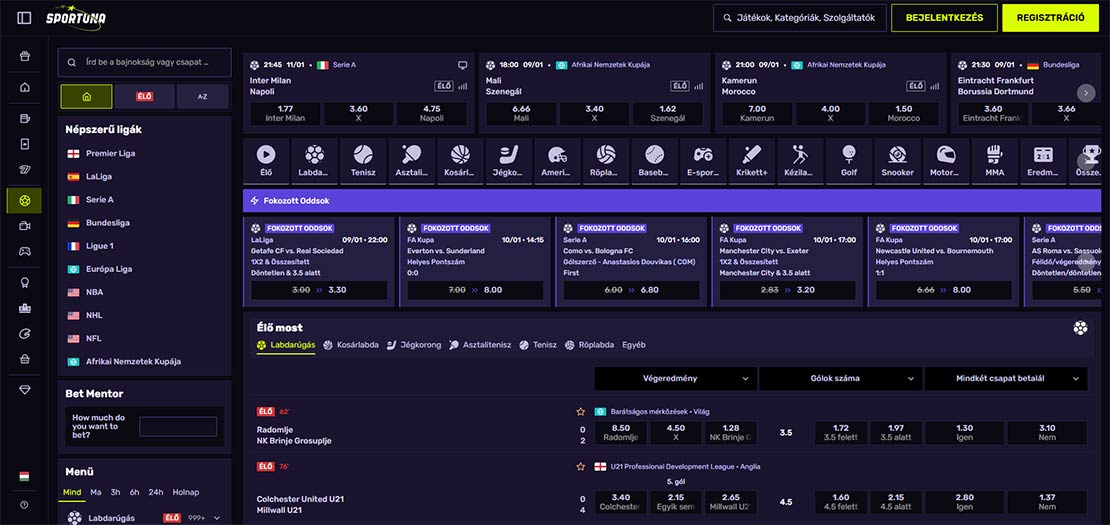Select the Kézilabda handball tile
The height and width of the screenshot is (525, 1110).
[801, 161]
